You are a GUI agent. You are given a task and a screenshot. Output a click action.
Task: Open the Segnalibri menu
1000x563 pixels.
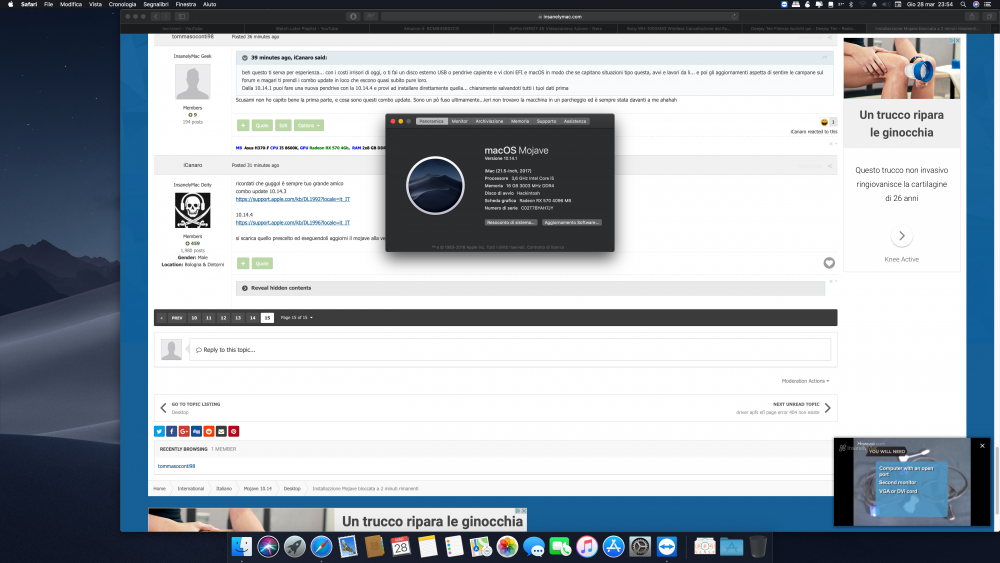point(156,4)
